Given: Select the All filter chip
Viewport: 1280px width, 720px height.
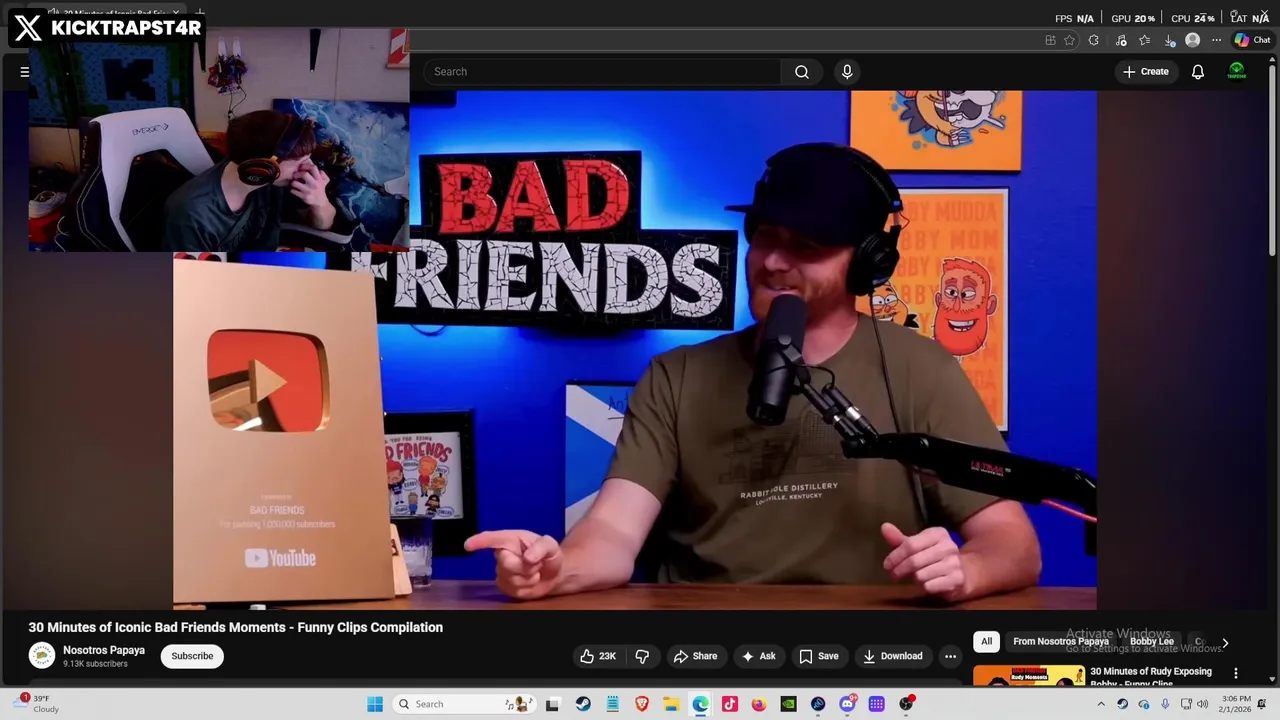Looking at the screenshot, I should point(987,641).
